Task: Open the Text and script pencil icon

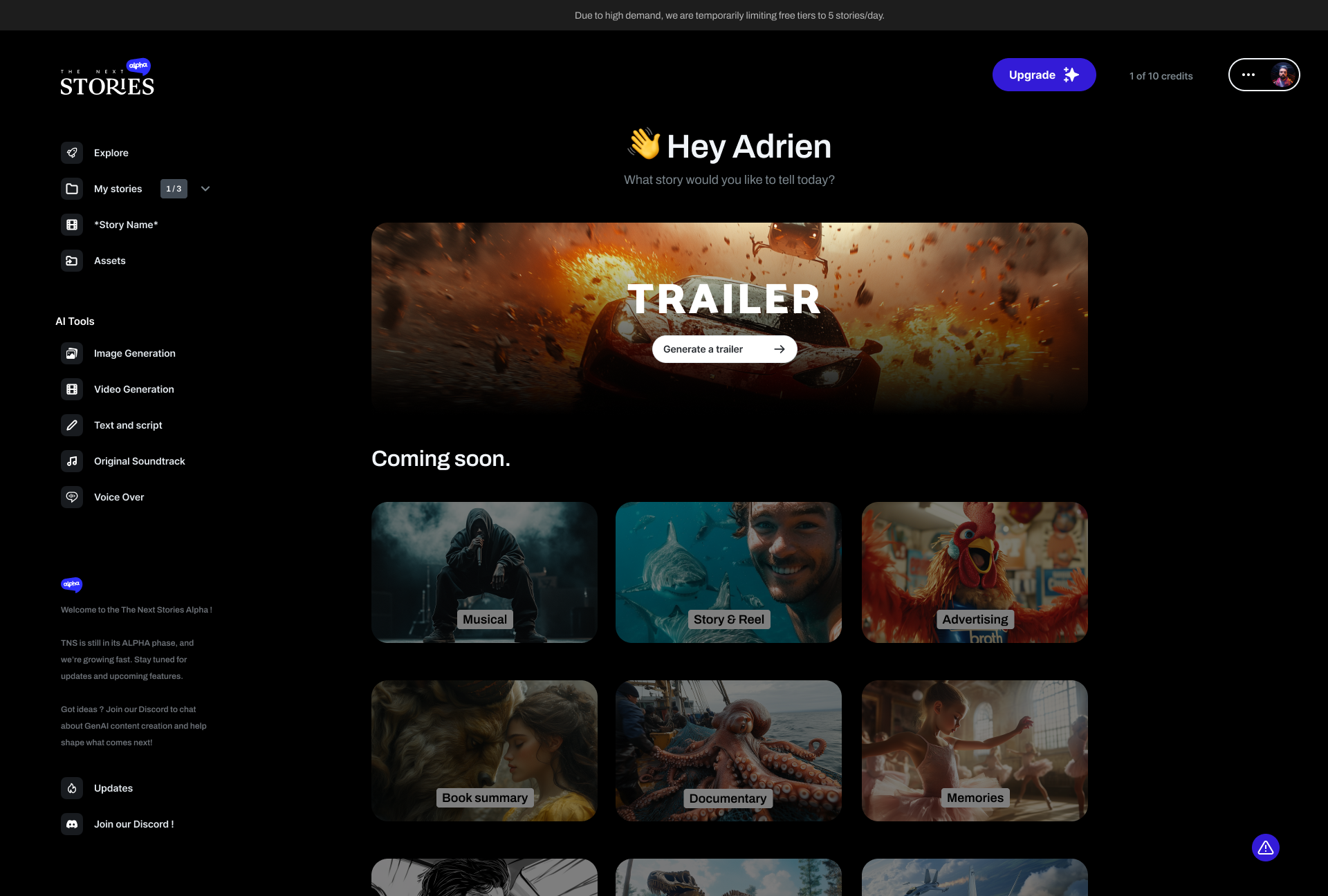Action: [72, 425]
